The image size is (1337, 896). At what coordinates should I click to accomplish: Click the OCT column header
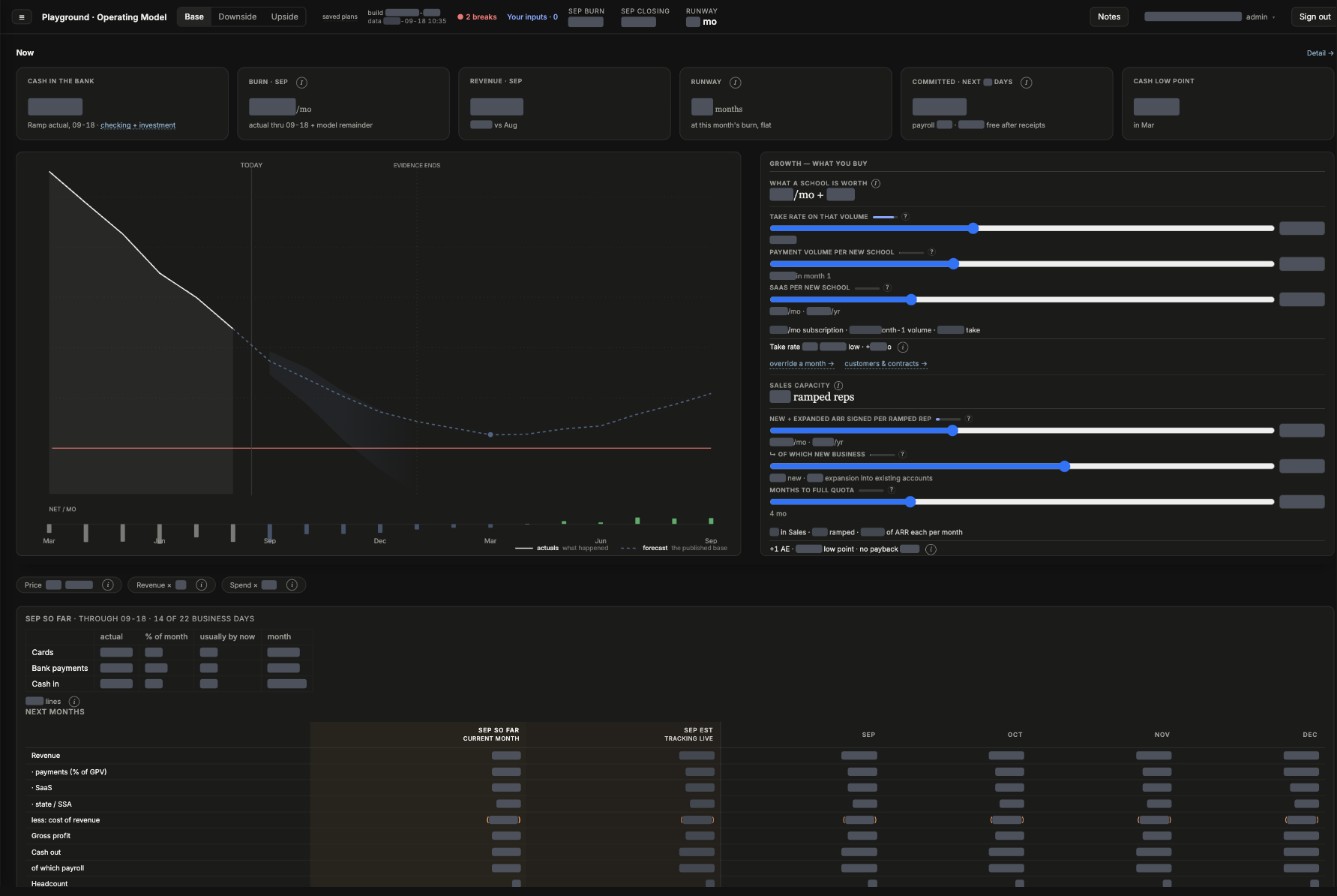(1015, 735)
